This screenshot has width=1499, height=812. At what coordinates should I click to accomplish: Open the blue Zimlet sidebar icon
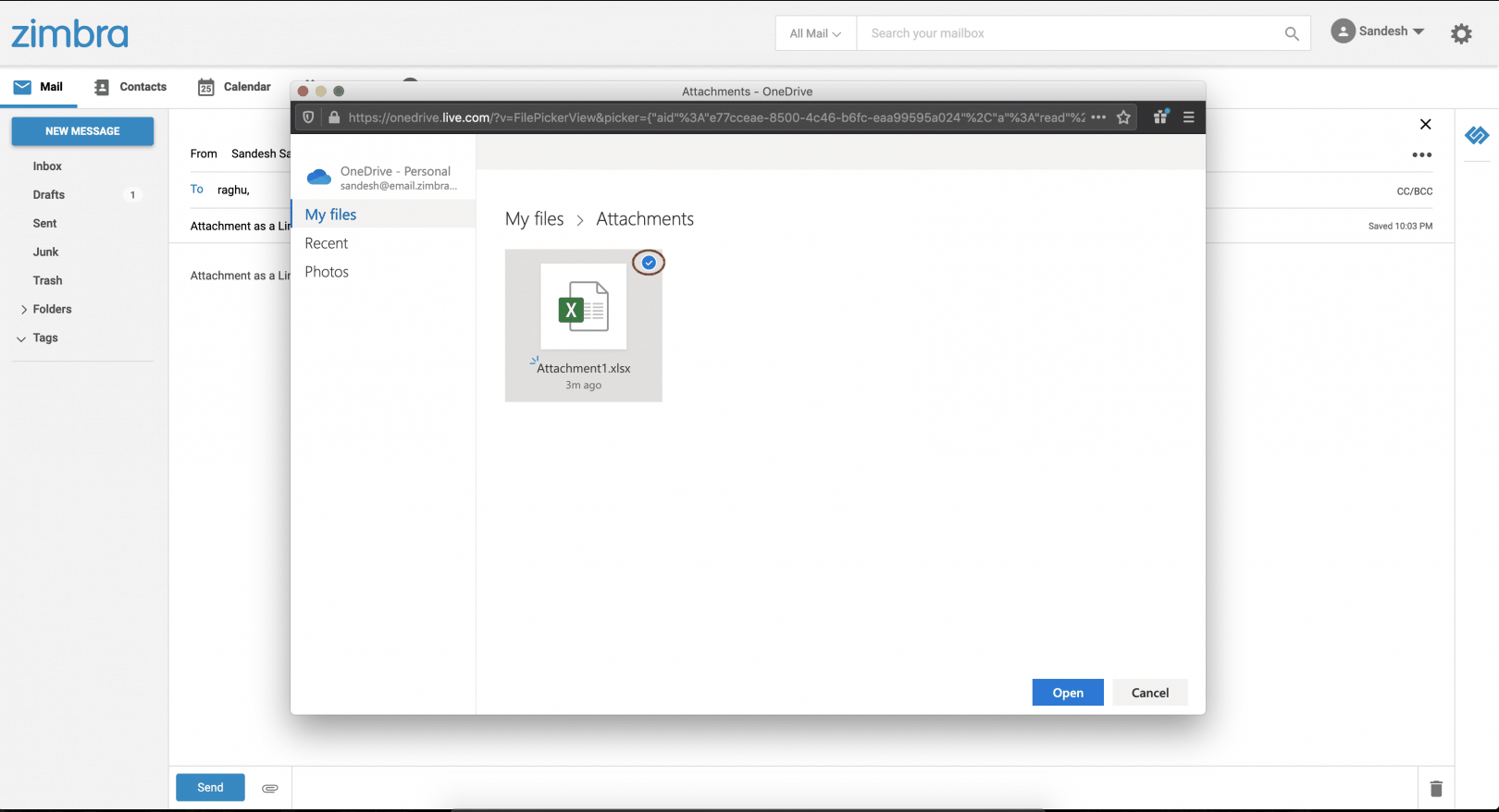1477,136
